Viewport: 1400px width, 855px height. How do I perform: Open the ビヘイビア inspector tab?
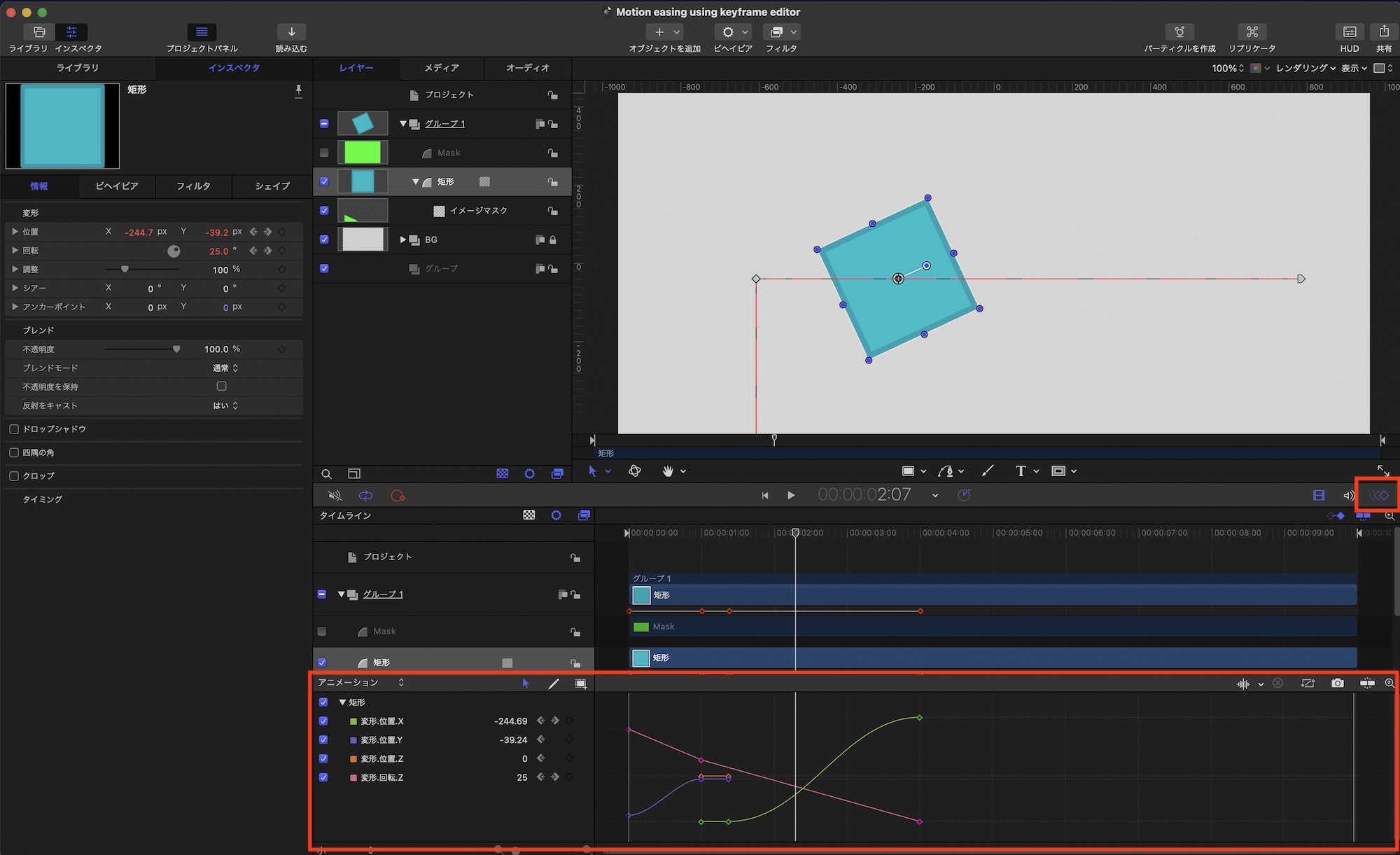tap(116, 186)
